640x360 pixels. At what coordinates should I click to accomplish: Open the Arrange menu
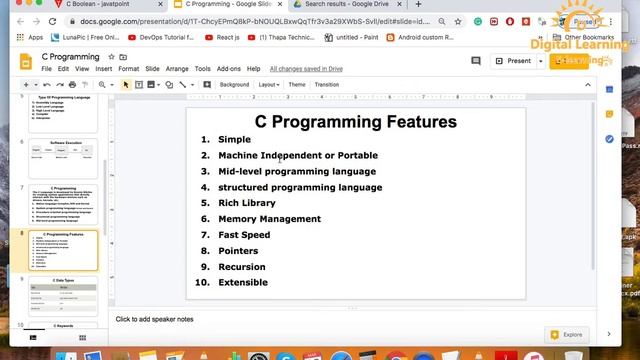(x=177, y=69)
